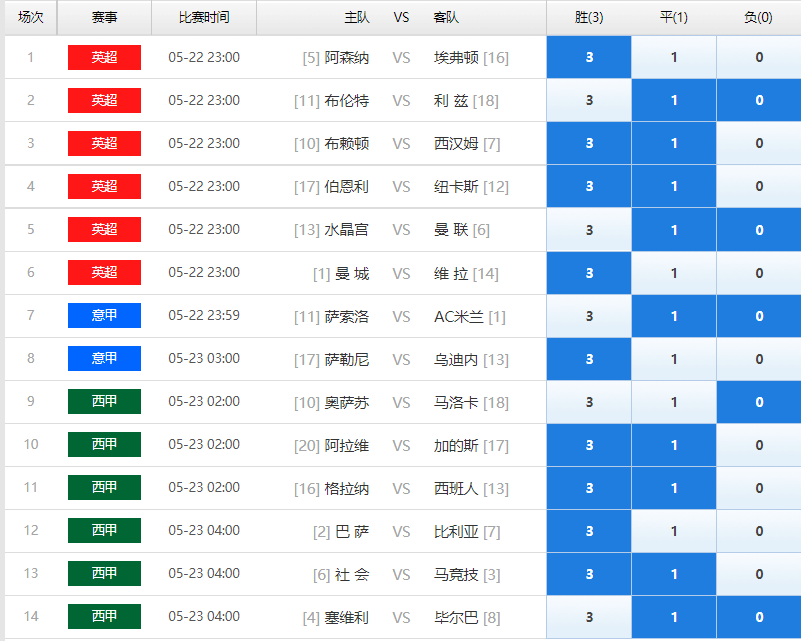
Task: Toggle draw (1) for 布伦特 vs 利兹
Action: pyautogui.click(x=674, y=100)
